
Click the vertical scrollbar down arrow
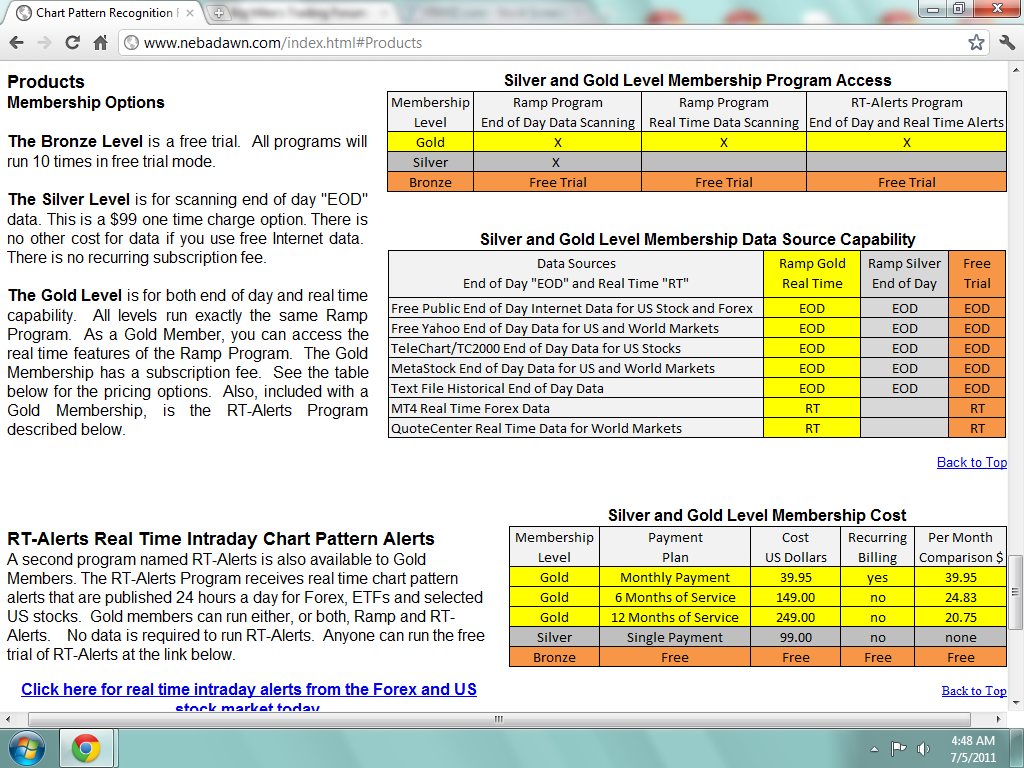[x=1016, y=703]
